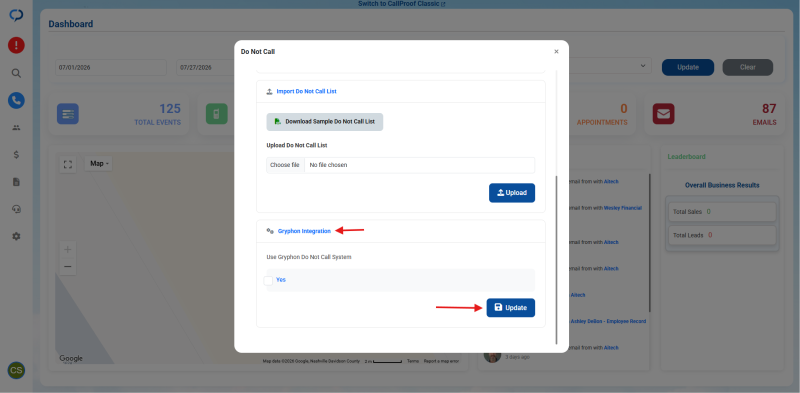Click the map Terms link
800x393 pixels.
tap(413, 361)
